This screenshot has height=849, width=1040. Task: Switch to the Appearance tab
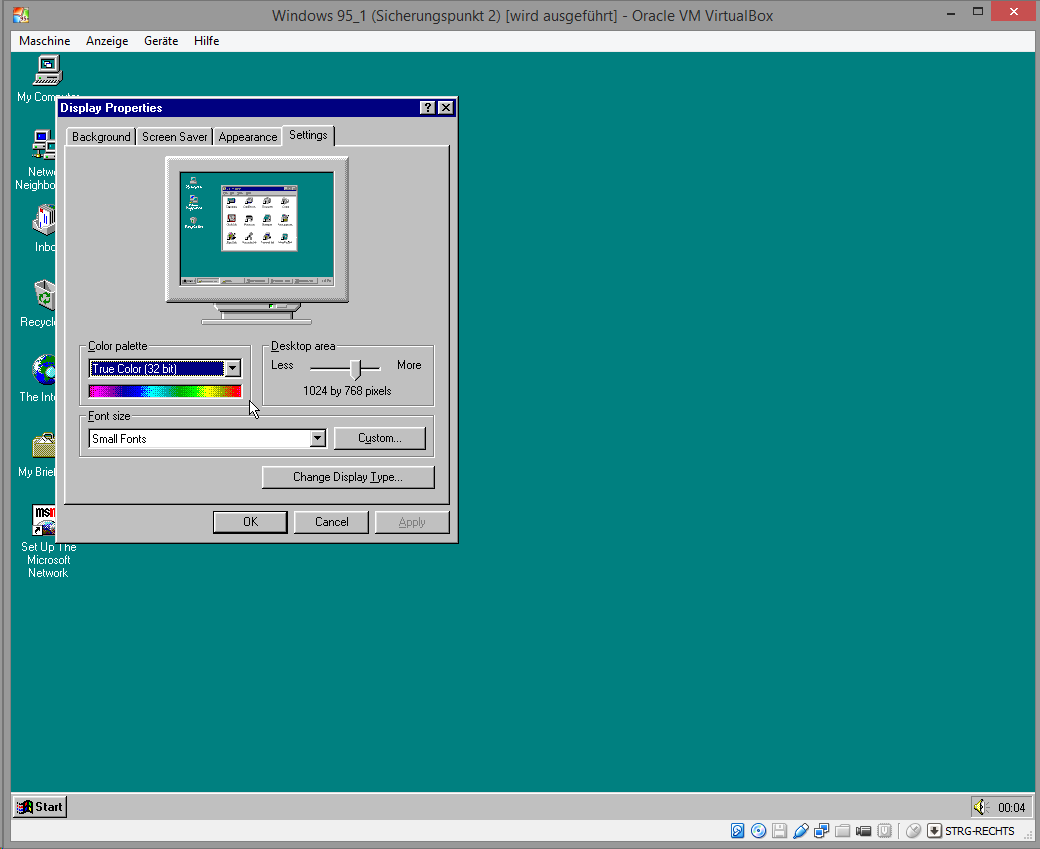247,137
